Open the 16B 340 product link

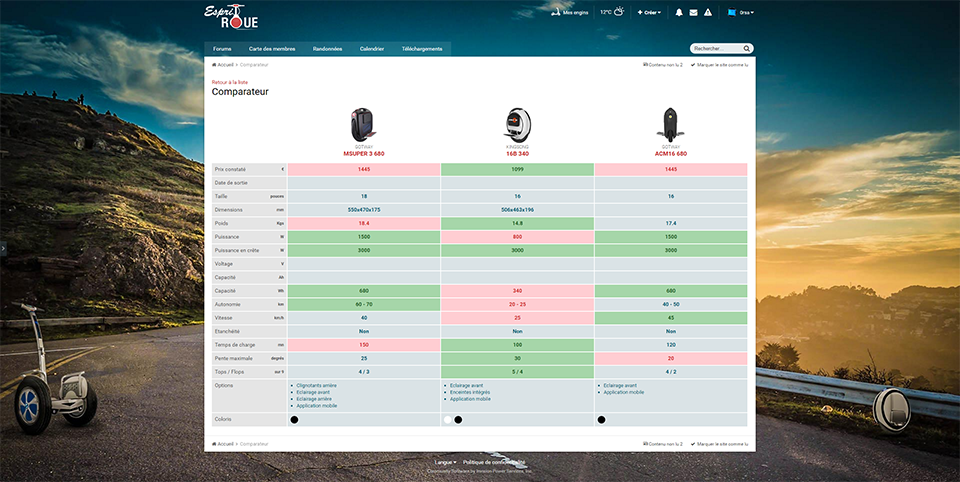tap(517, 154)
